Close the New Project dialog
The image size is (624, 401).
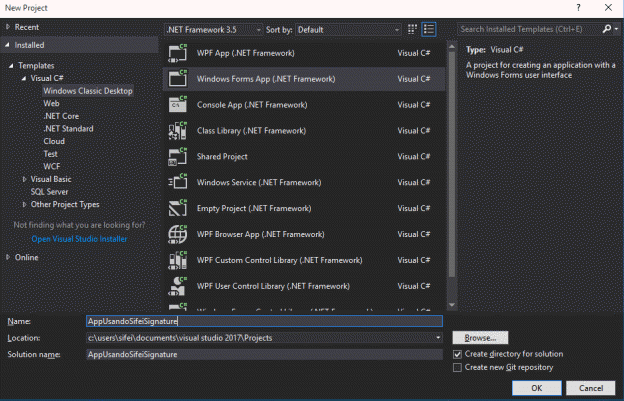608,8
